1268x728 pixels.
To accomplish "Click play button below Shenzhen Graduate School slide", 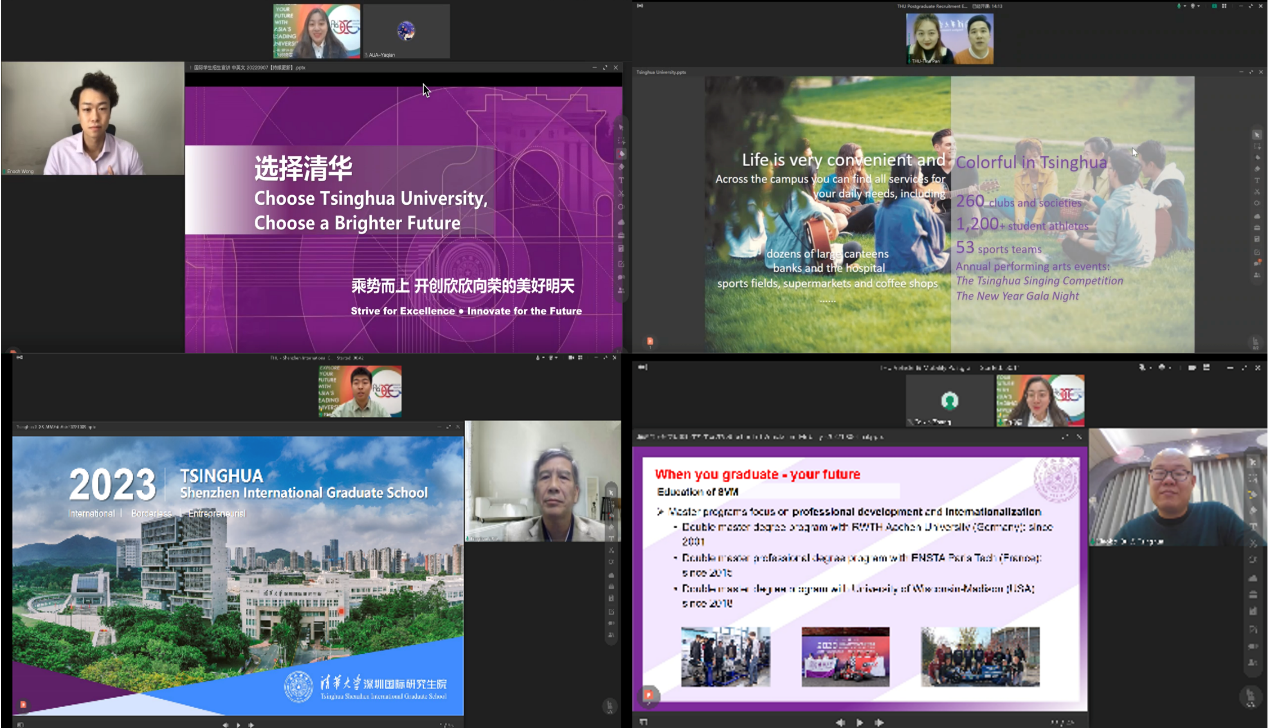I will 238,723.
